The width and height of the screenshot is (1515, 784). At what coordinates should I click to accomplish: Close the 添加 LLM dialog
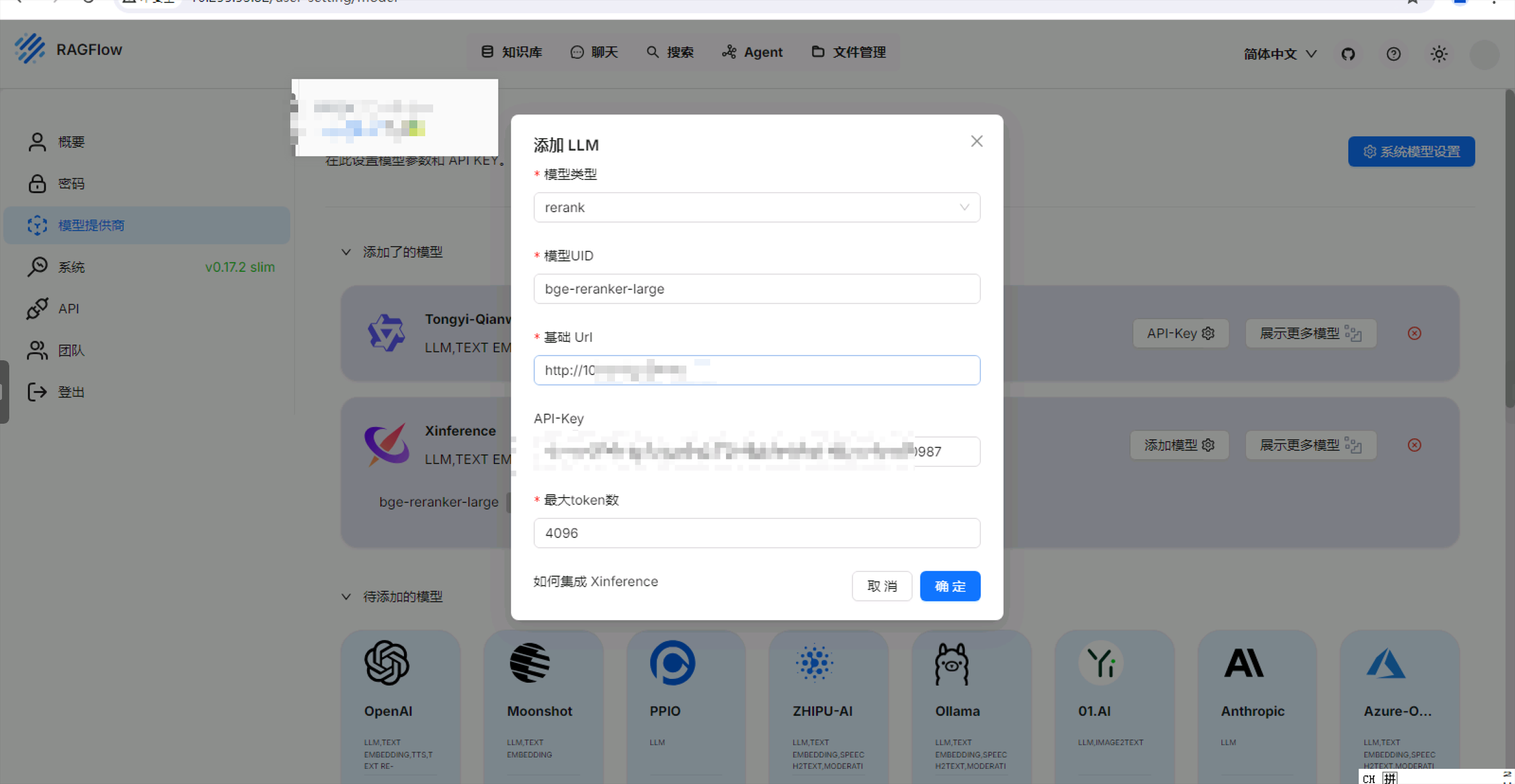click(x=976, y=141)
